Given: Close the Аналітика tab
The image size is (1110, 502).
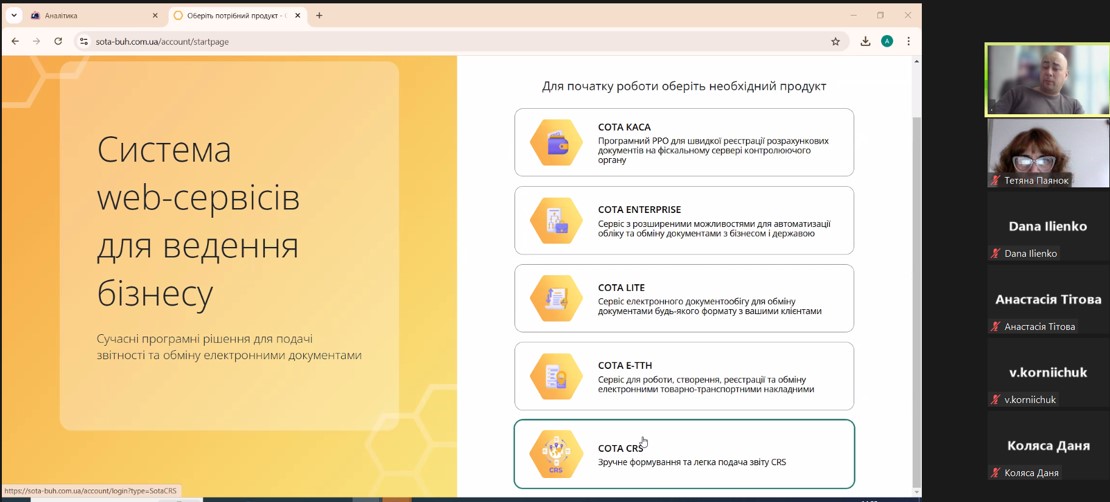Looking at the screenshot, I should (156, 15).
